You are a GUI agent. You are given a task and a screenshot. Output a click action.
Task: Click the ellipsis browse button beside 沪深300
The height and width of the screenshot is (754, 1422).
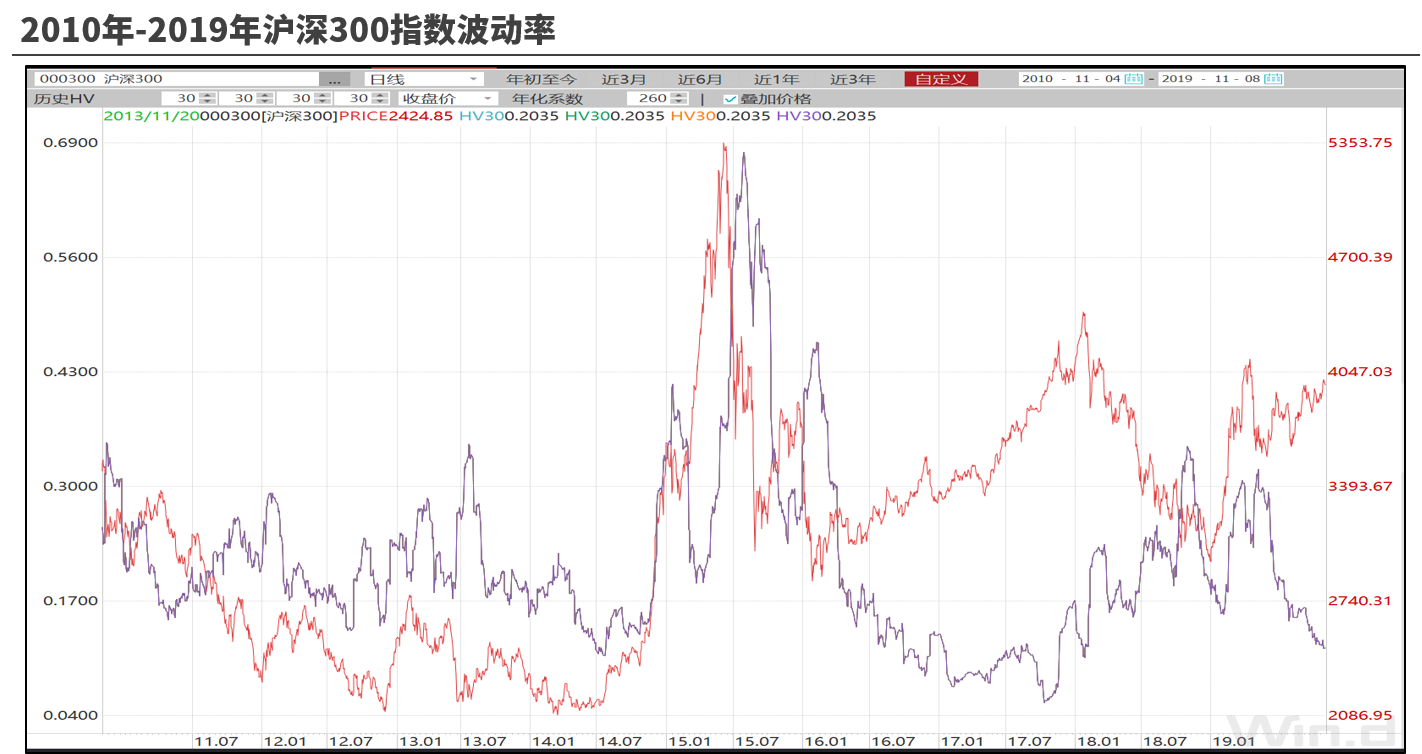334,79
